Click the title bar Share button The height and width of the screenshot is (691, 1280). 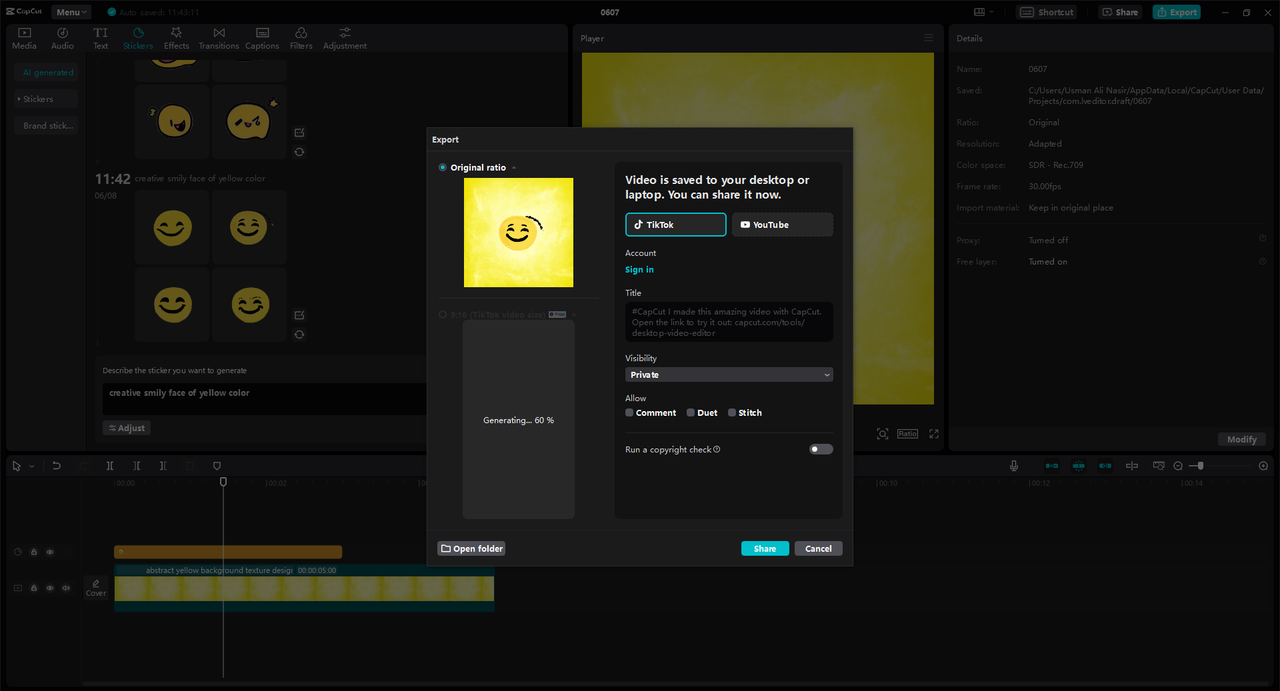click(x=1120, y=12)
